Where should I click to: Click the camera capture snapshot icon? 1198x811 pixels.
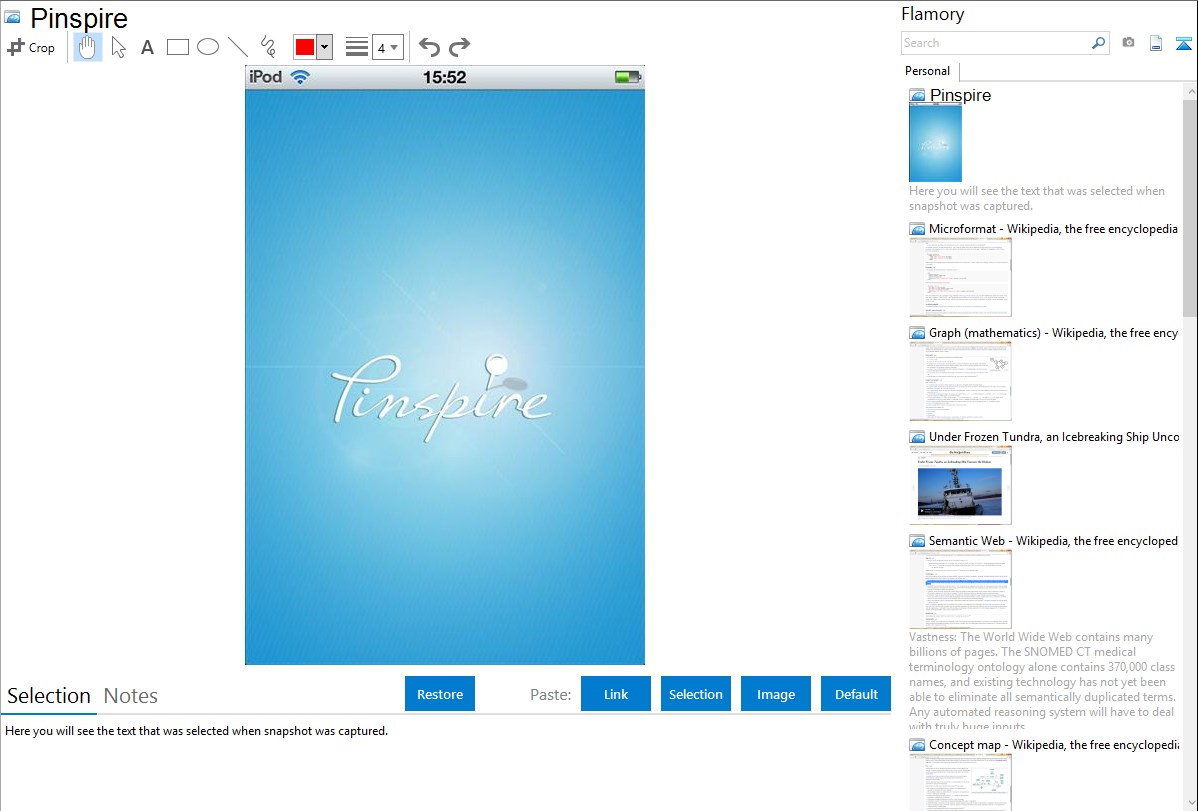tap(1128, 43)
